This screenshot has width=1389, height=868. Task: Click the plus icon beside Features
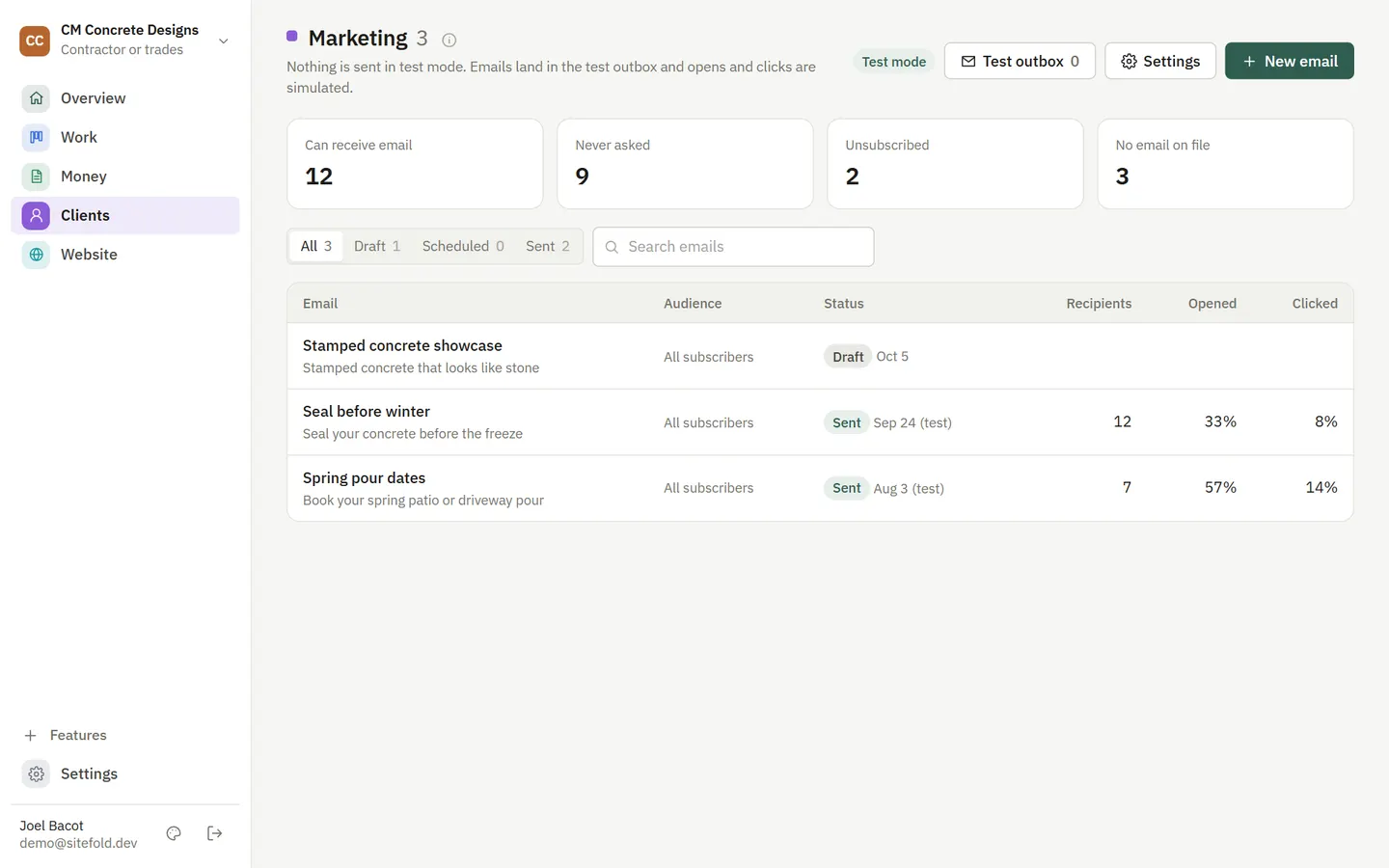(x=30, y=735)
